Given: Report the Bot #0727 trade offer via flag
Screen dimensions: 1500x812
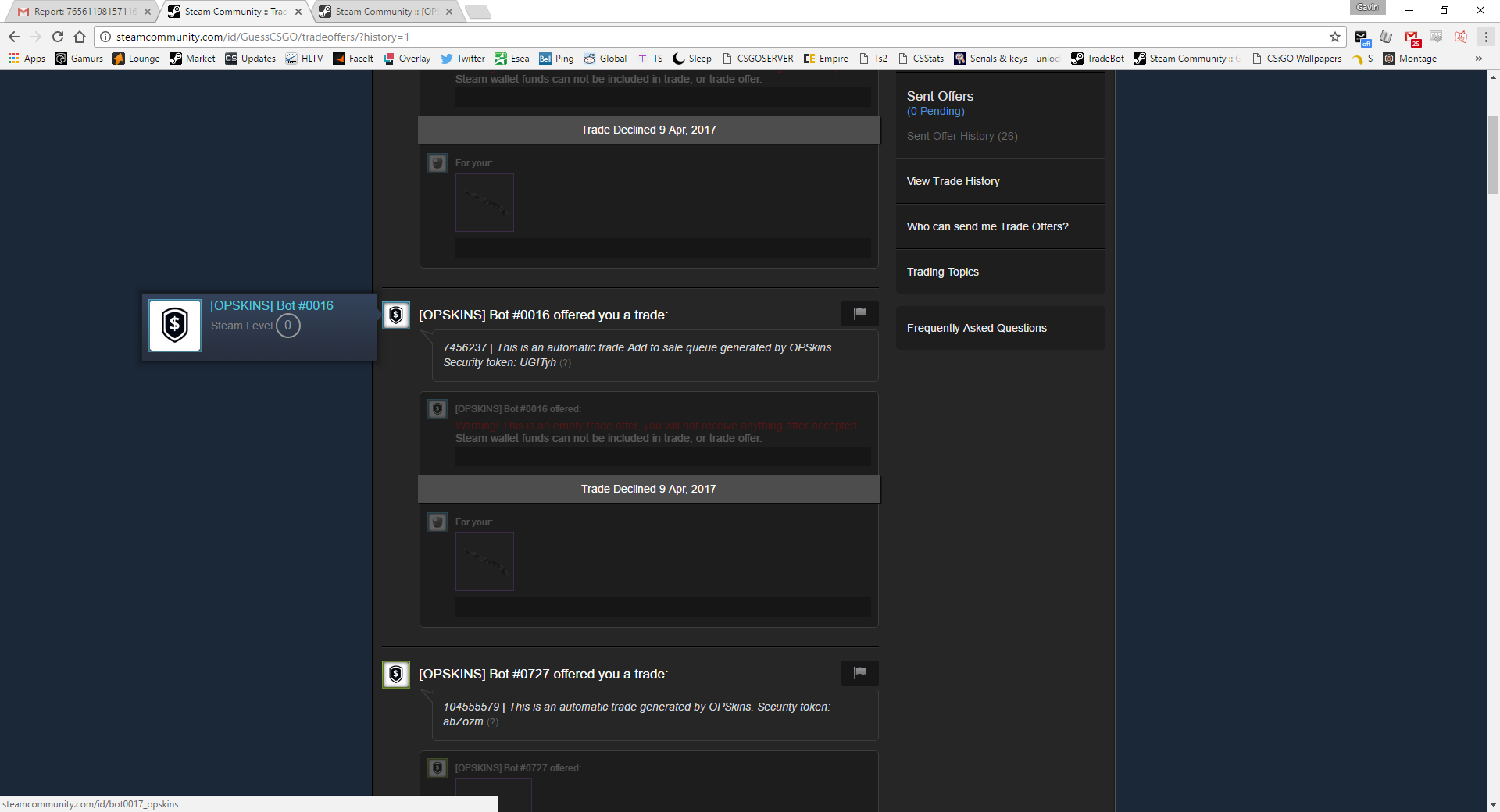Looking at the screenshot, I should click(x=860, y=673).
